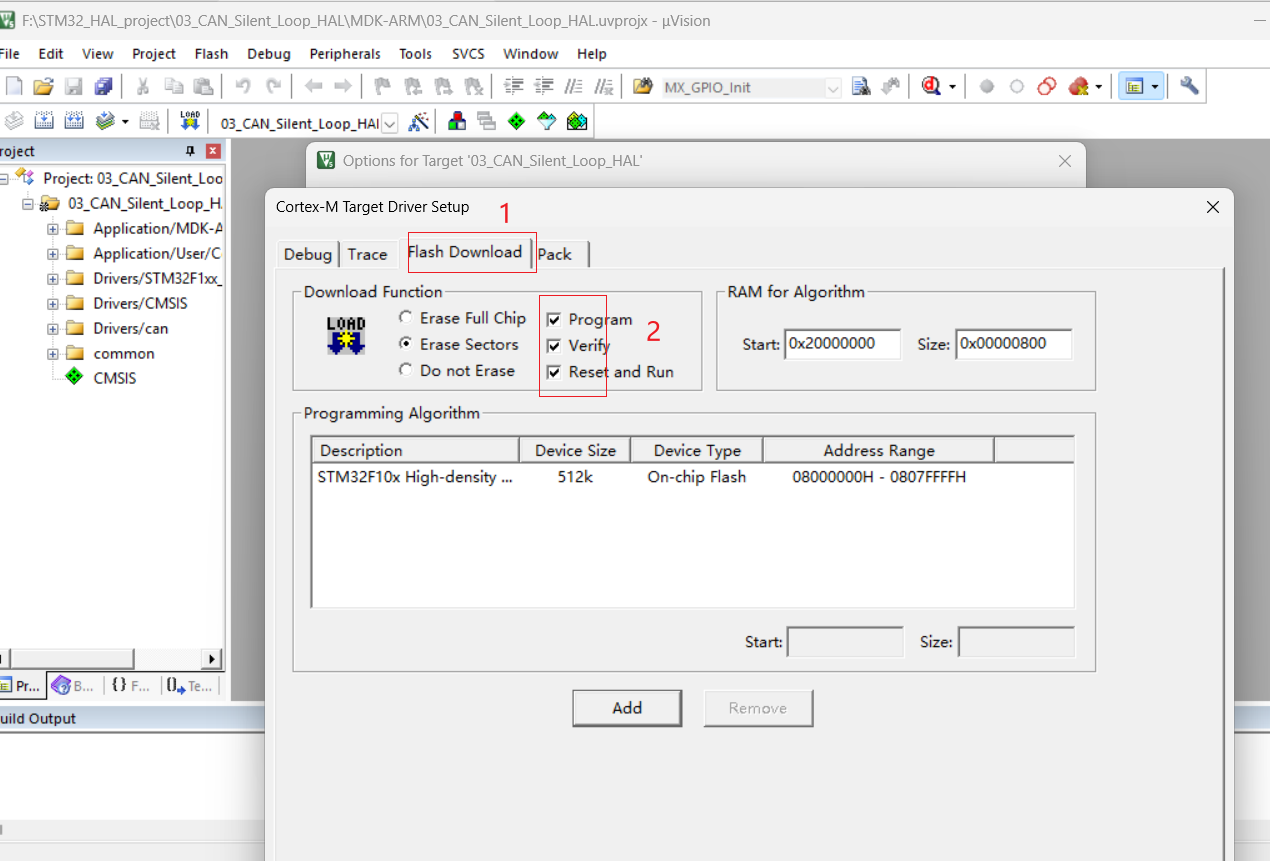The height and width of the screenshot is (861, 1270).
Task: Open the Project menu
Action: click(153, 54)
